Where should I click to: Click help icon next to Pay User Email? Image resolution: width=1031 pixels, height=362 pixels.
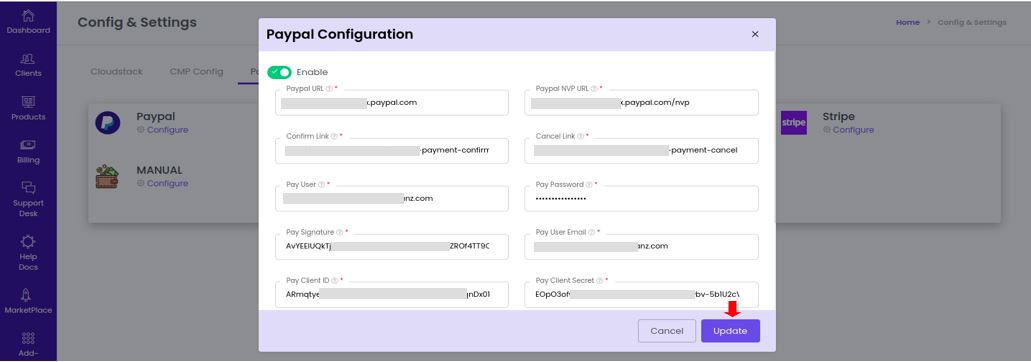592,233
